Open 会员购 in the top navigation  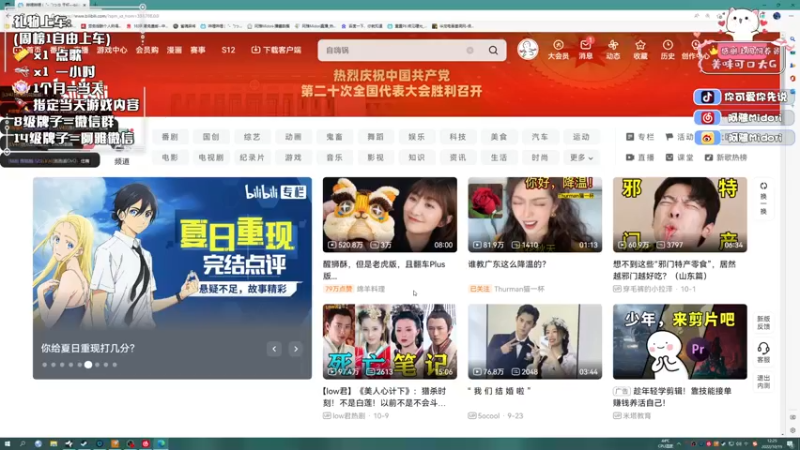coord(147,50)
